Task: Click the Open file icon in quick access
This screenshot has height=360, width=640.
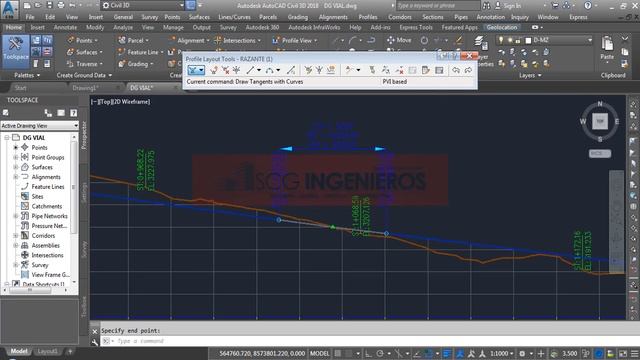Action: click(38, 5)
